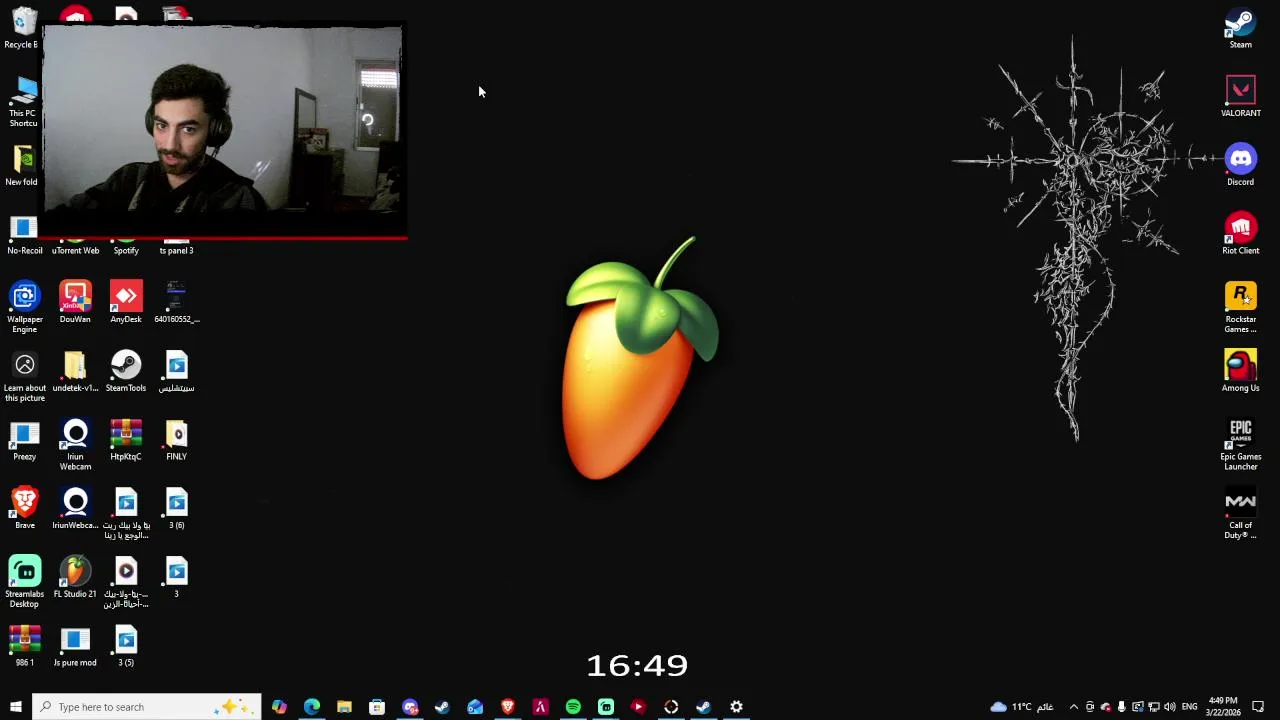This screenshot has width=1280, height=720.
Task: Select the This PC shortcut icon
Action: tap(23, 103)
